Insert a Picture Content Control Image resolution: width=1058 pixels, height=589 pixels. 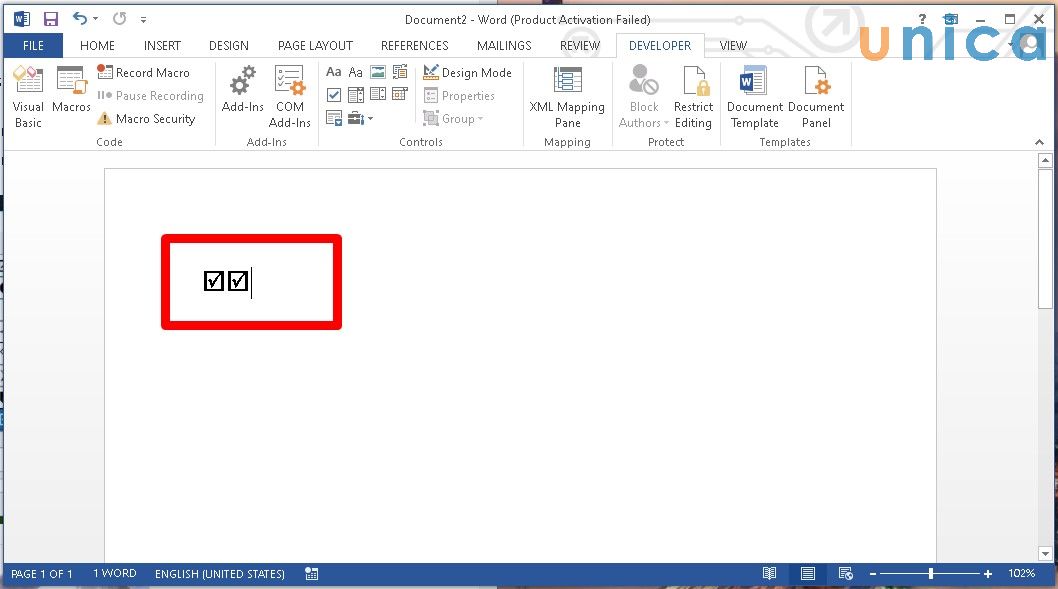click(378, 72)
